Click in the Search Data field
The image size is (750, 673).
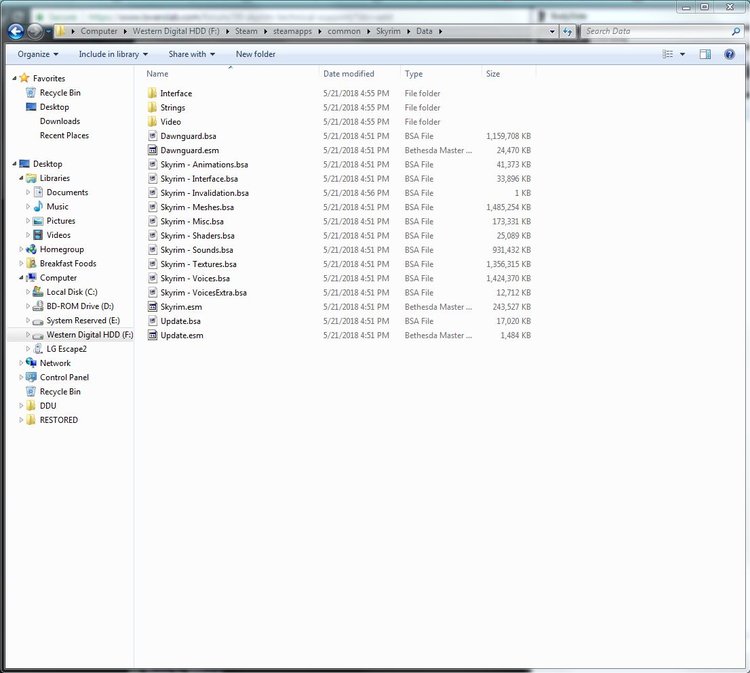655,32
